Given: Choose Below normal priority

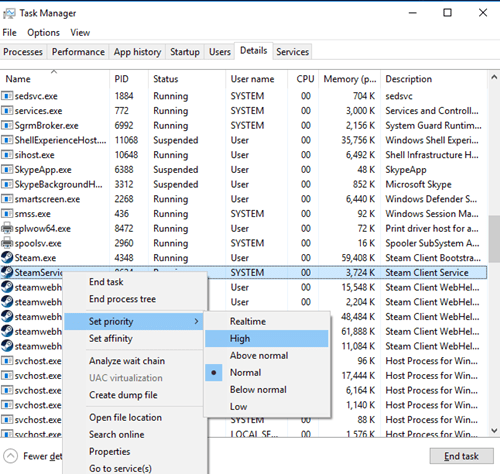Looking at the screenshot, I should (x=267, y=389).
